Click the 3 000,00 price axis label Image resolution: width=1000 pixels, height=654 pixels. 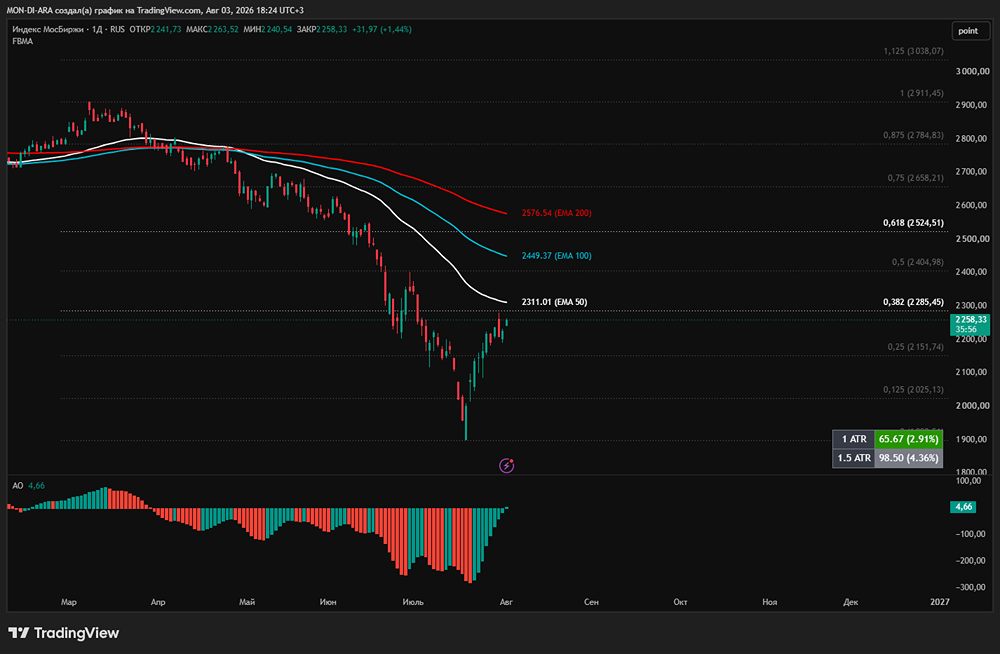(x=972, y=71)
